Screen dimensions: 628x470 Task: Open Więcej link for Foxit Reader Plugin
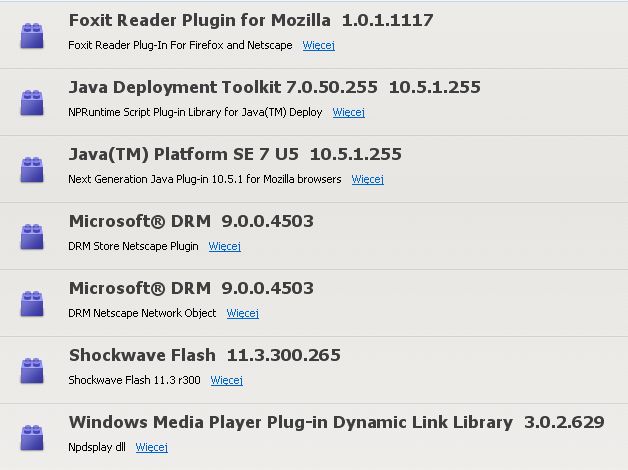(x=318, y=45)
